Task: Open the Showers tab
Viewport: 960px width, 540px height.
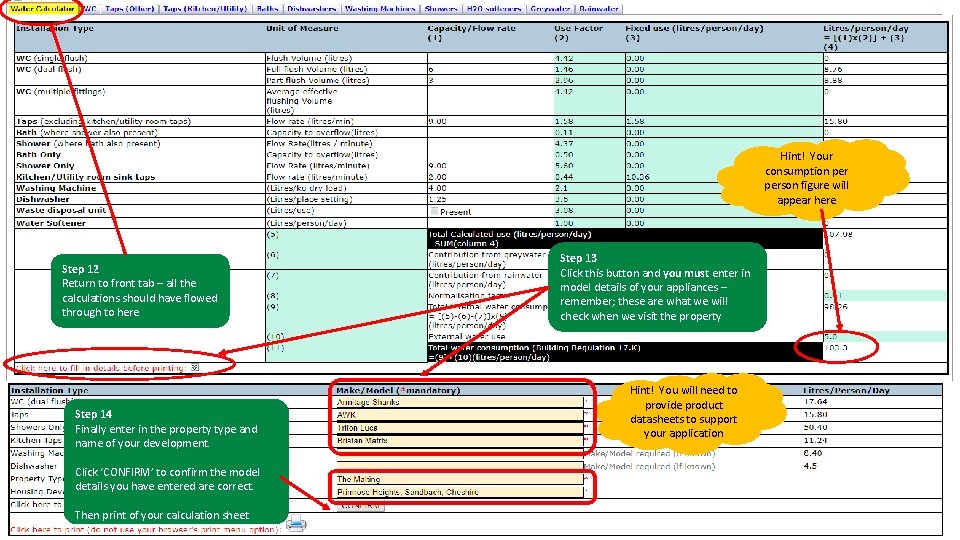Action: [441, 9]
